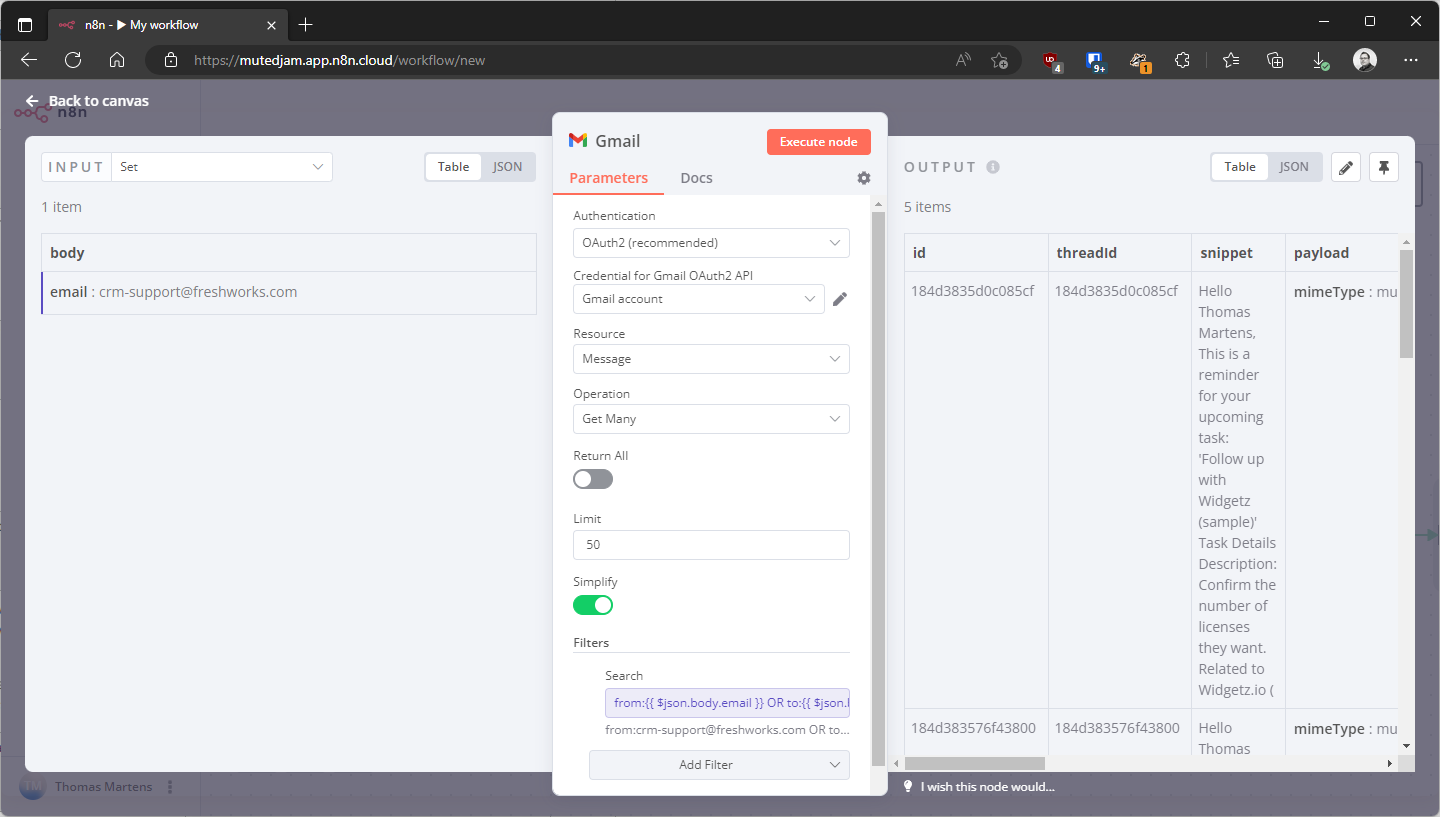Disable the Simplify switch
The image size is (1440, 817).
pyautogui.click(x=593, y=605)
